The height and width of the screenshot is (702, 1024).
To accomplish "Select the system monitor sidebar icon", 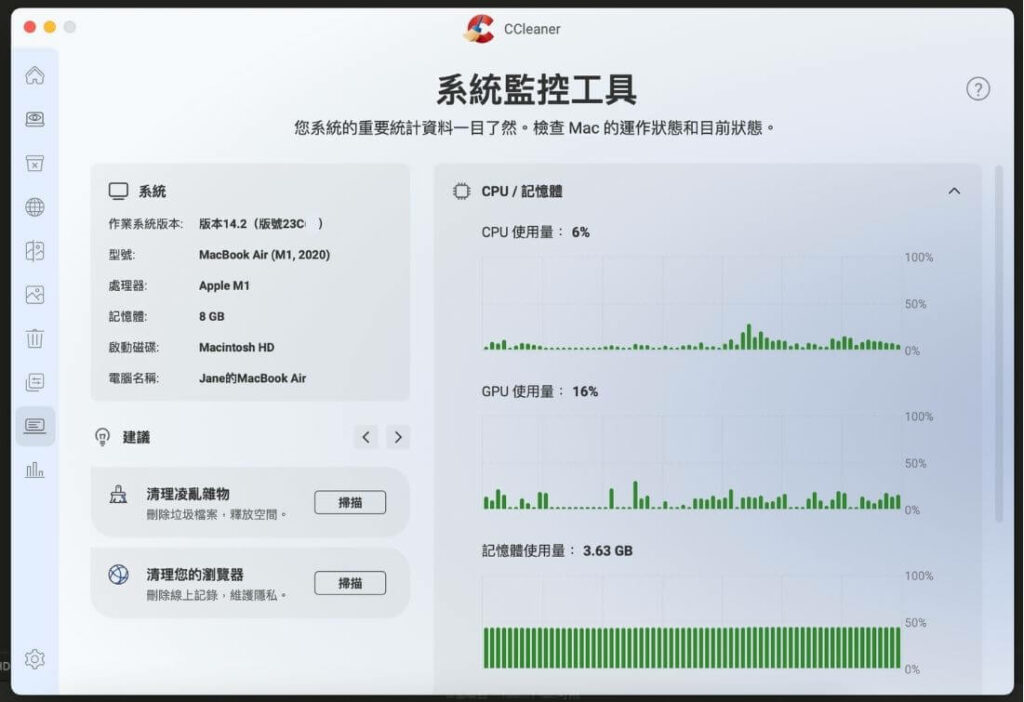I will click(x=35, y=426).
